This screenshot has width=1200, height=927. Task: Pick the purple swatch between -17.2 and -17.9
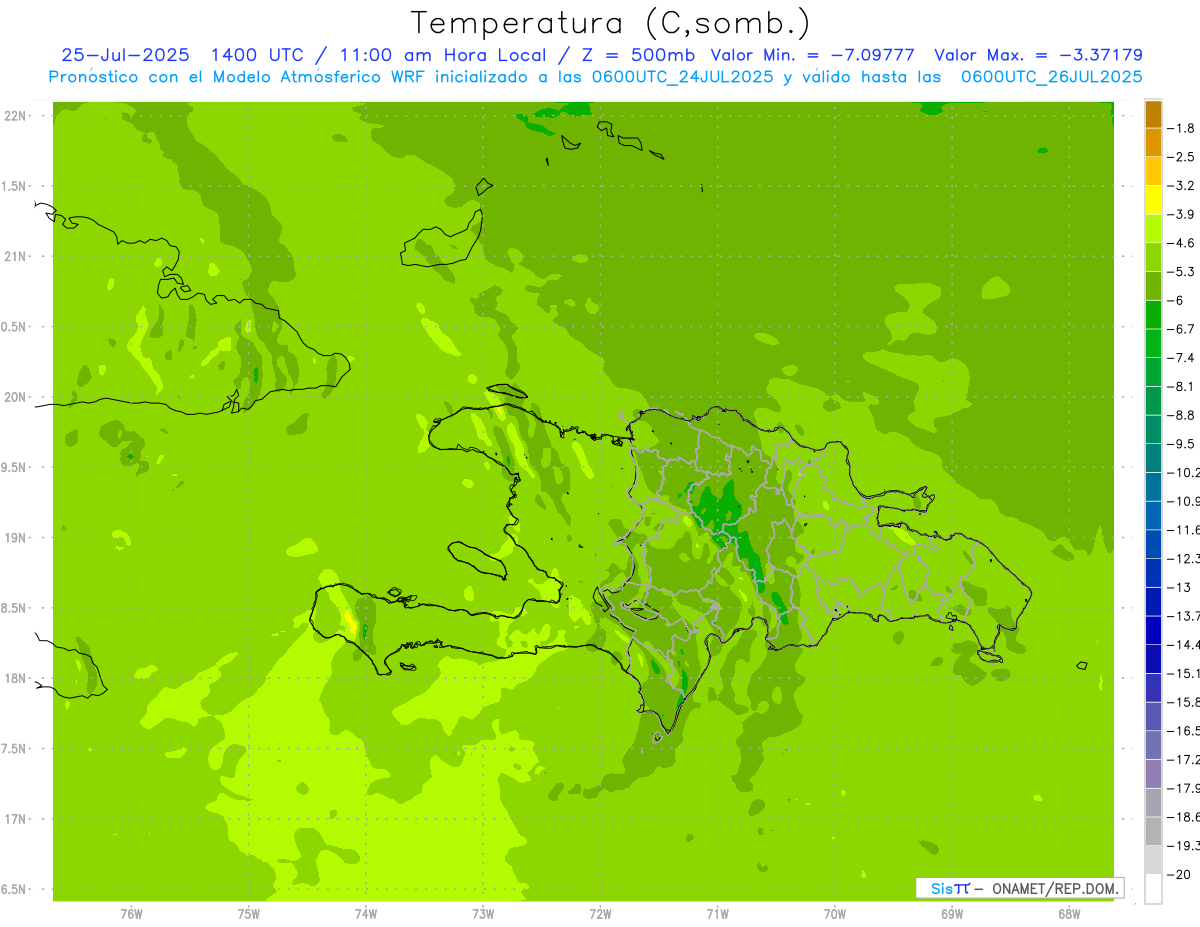pyautogui.click(x=1153, y=773)
